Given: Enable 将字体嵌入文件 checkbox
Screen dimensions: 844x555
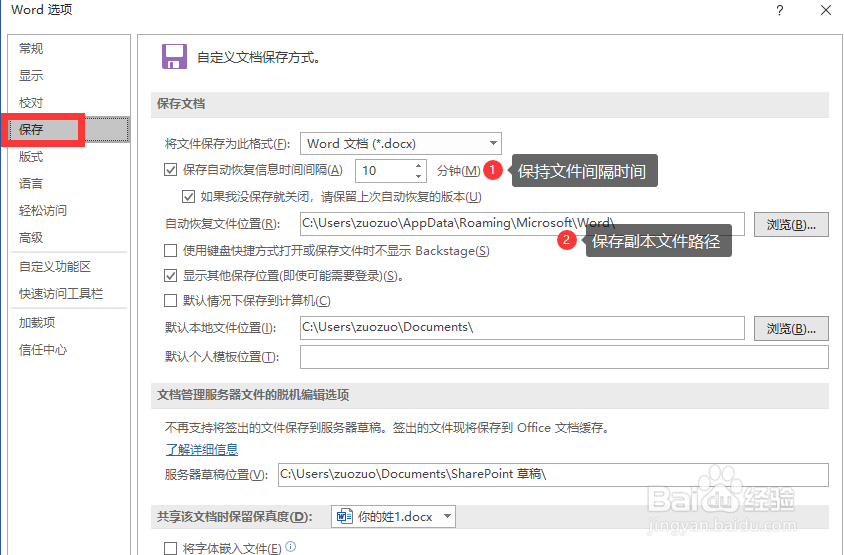Looking at the screenshot, I should pyautogui.click(x=171, y=548).
